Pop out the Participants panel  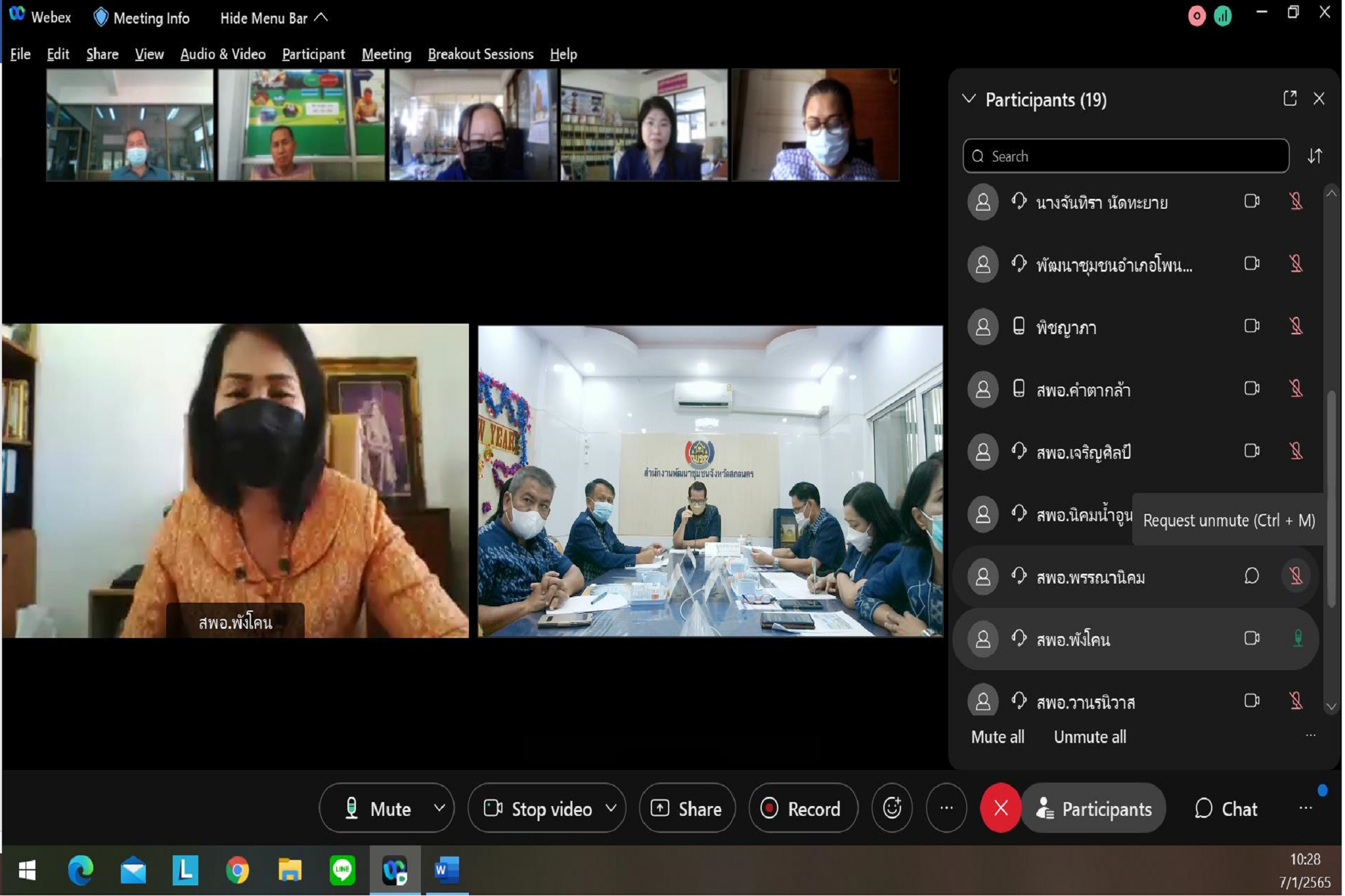pyautogui.click(x=1290, y=99)
